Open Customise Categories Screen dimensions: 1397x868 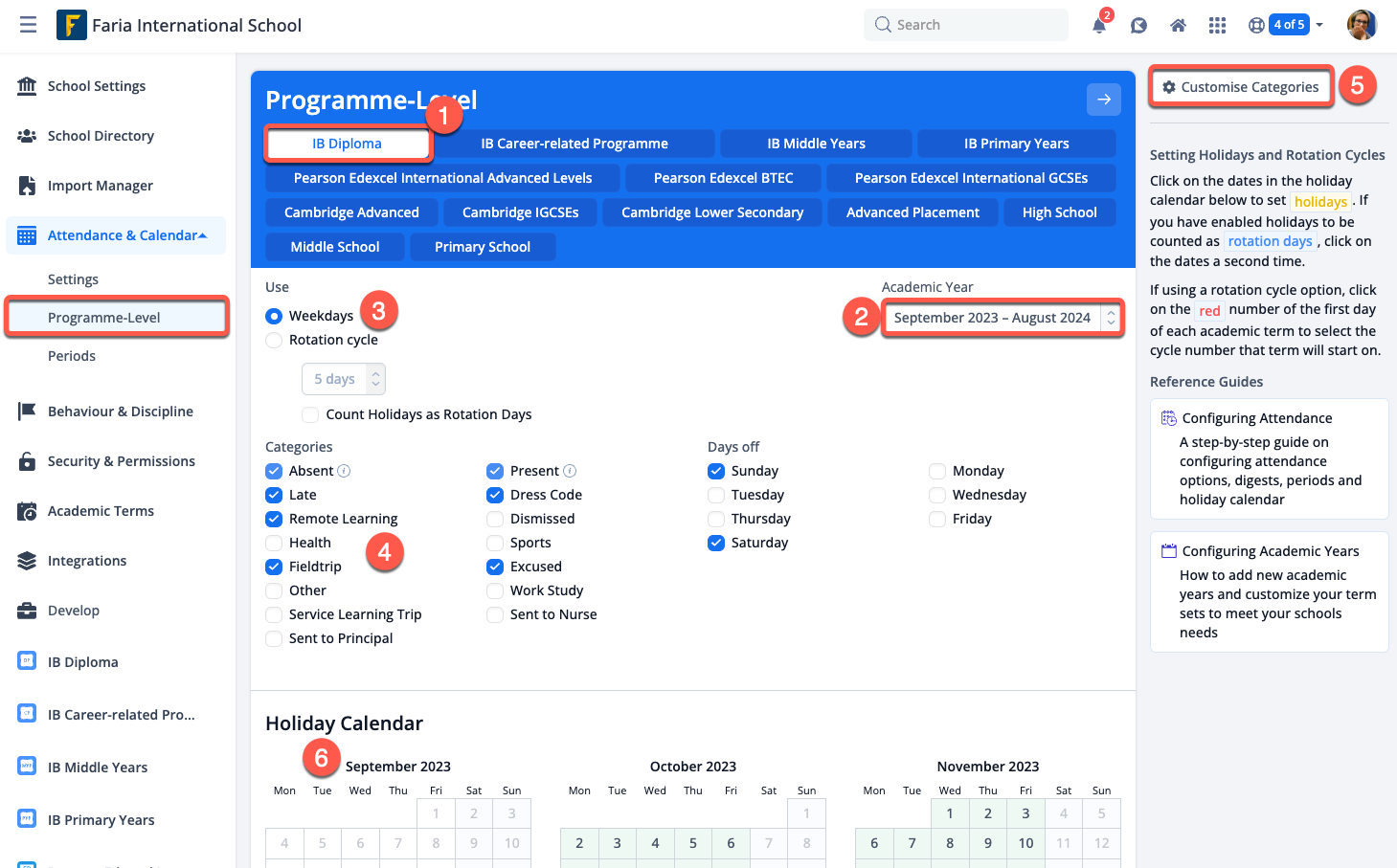1241,87
